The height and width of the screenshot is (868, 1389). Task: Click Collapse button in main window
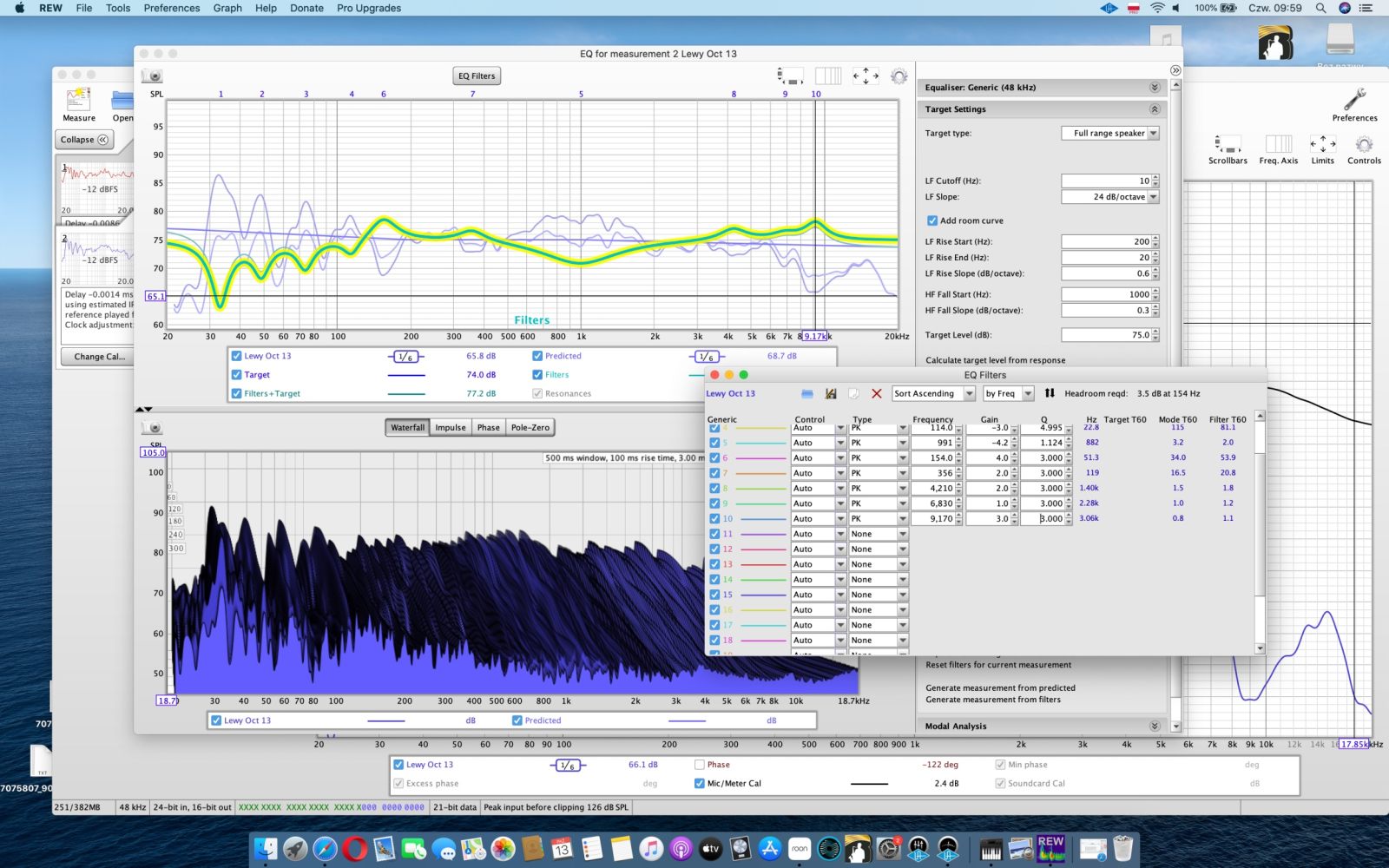point(84,140)
